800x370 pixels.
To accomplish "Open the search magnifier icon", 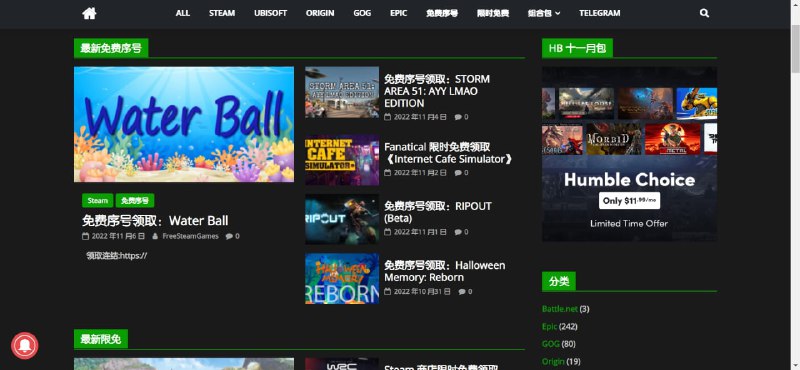I will (x=705, y=13).
